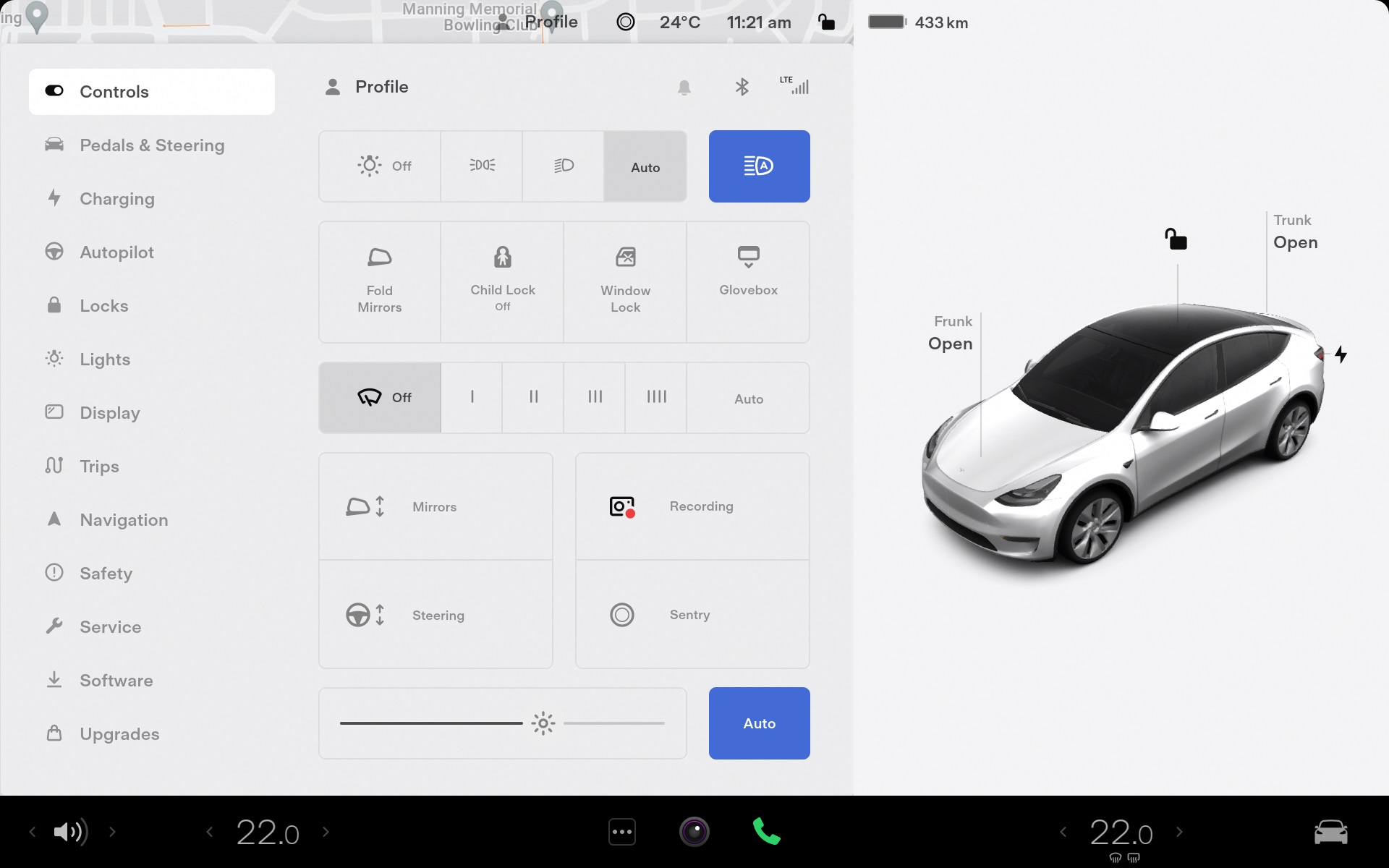
Task: Tap the charge port lightning bolt
Action: tap(1341, 354)
